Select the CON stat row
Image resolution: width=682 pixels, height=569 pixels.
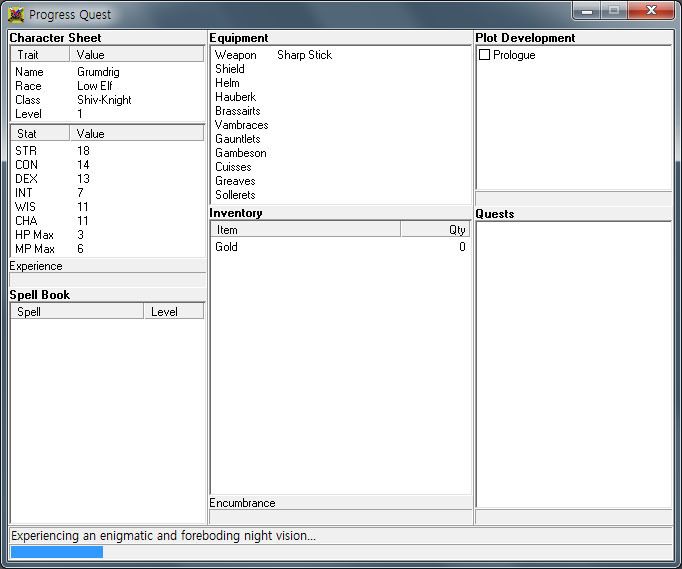[107, 164]
